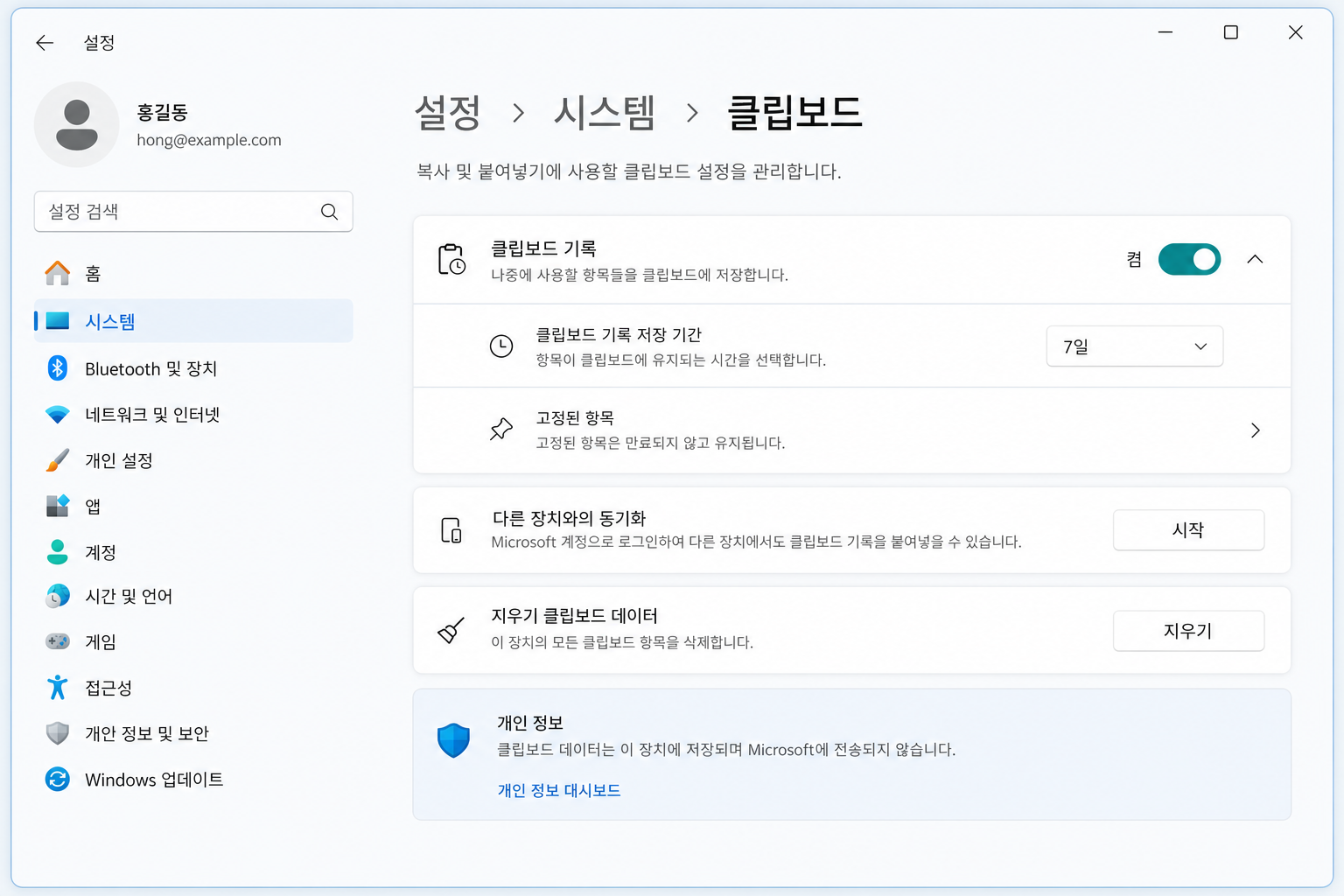Click the 시간 및 언어 globe clock icon
The width and height of the screenshot is (1344, 896).
coord(58,596)
